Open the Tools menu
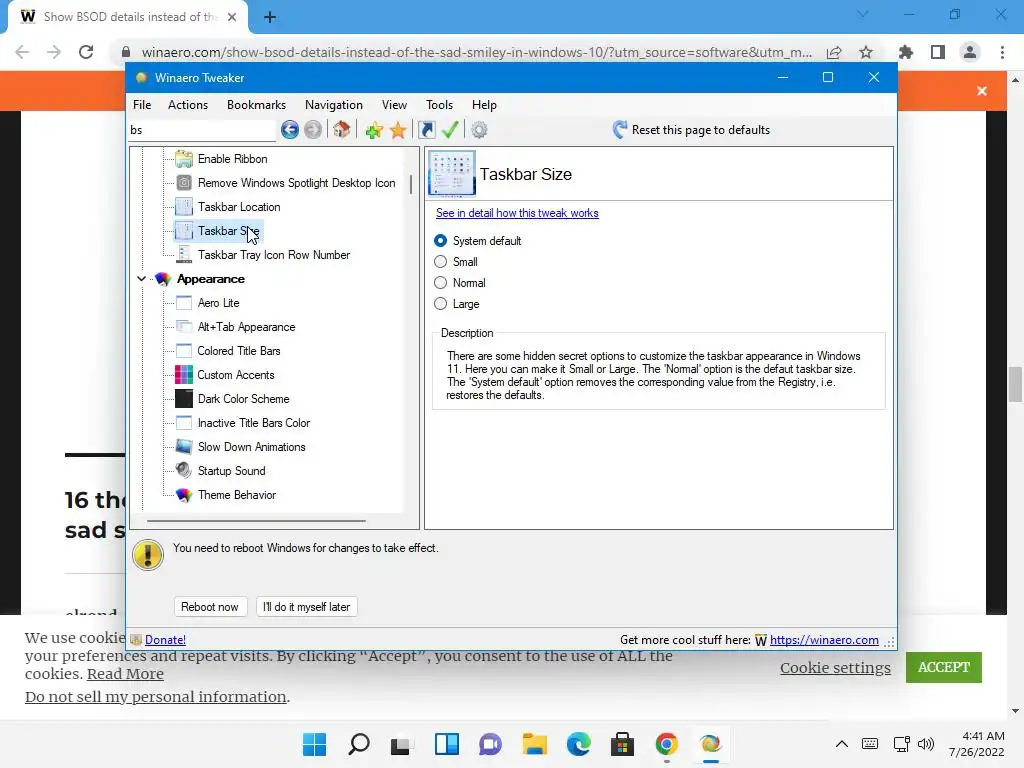Viewport: 1024px width, 768px height. point(440,104)
